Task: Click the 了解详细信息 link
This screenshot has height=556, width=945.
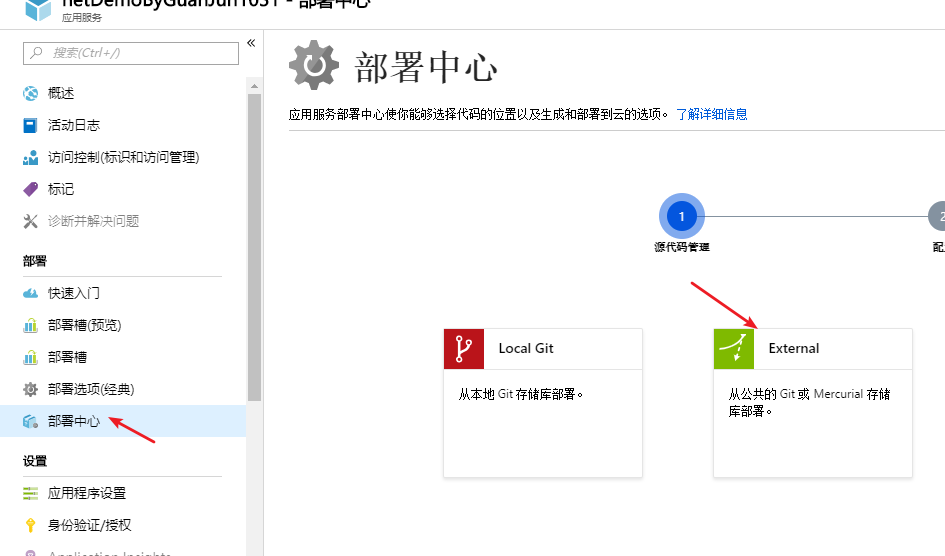Action: tap(711, 114)
